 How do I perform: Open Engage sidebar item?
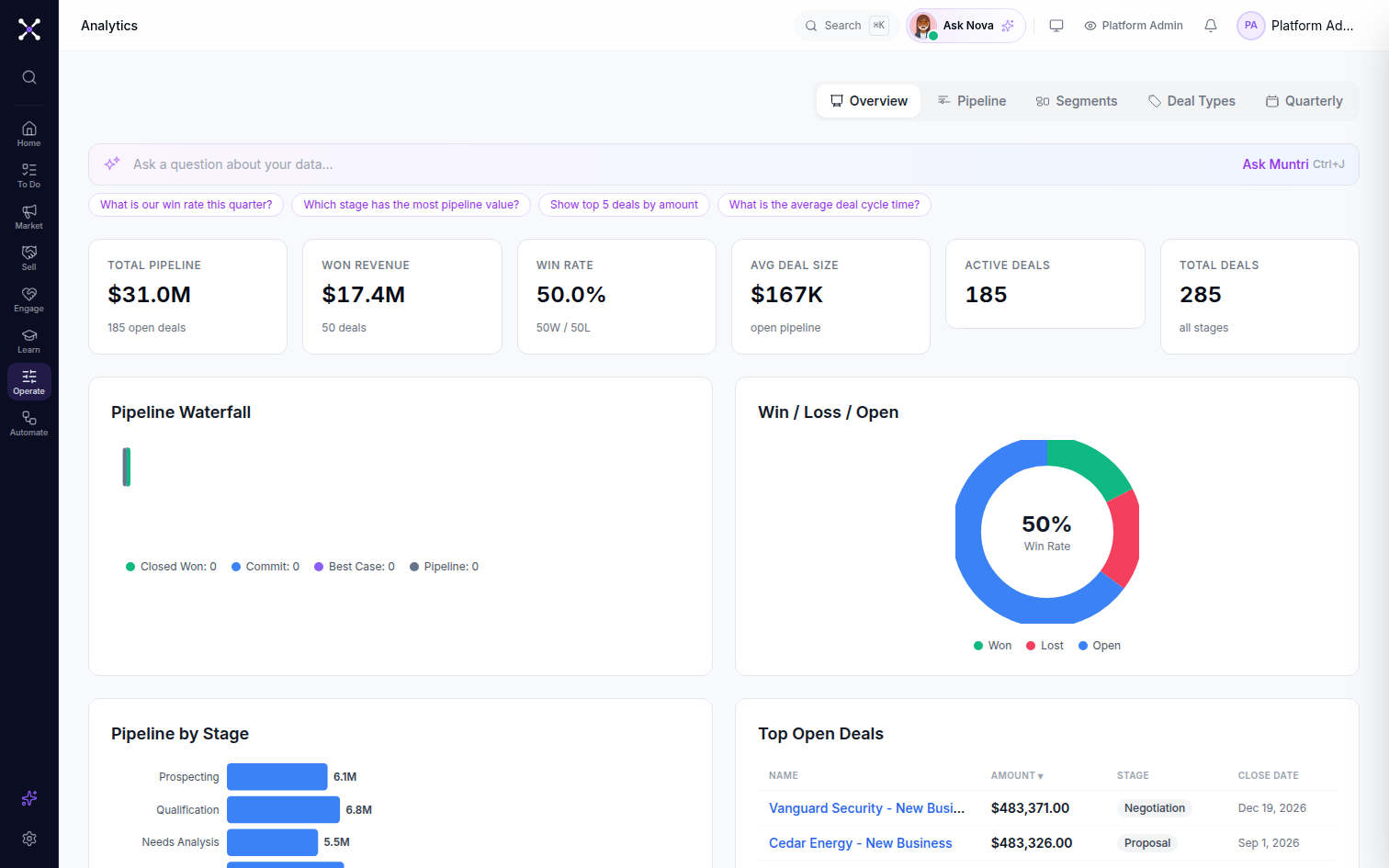[29, 299]
